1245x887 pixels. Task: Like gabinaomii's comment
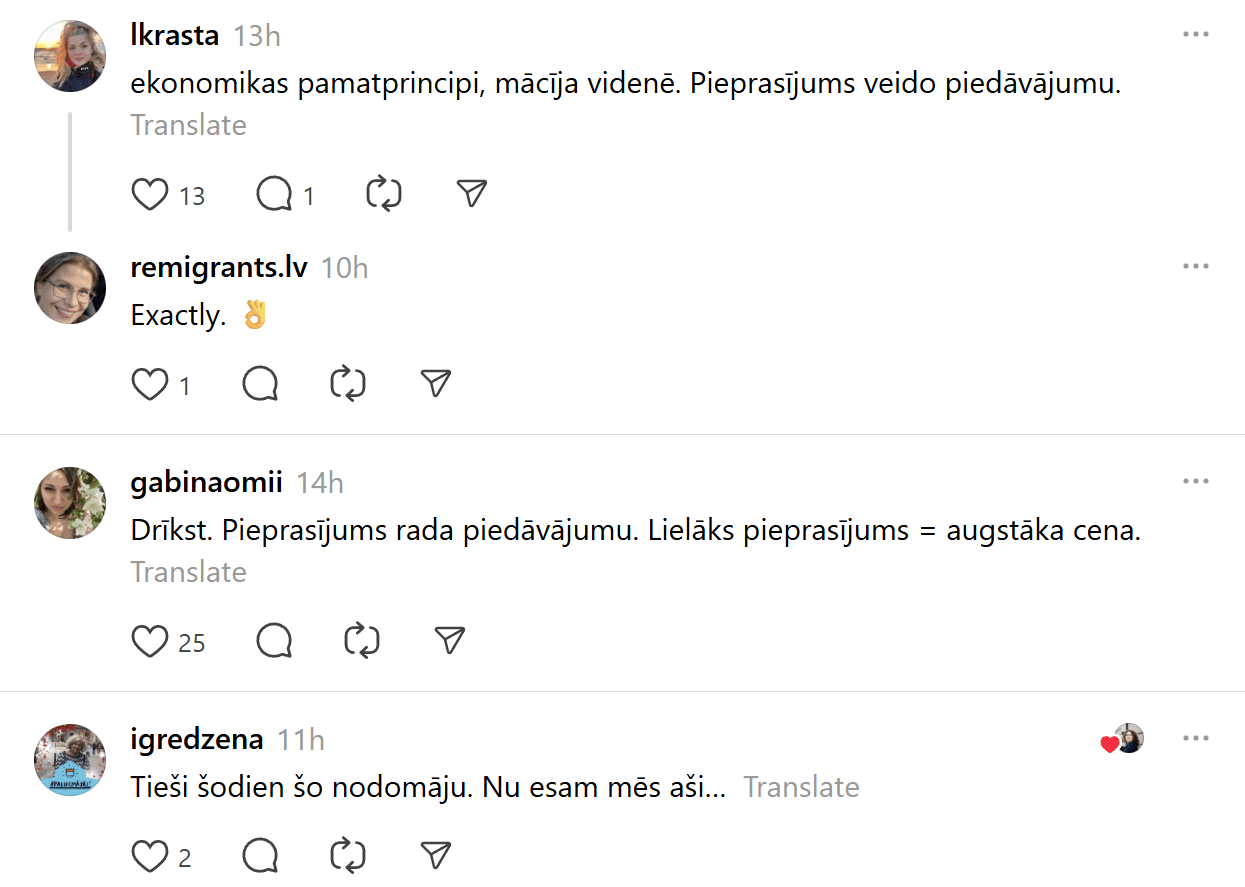pyautogui.click(x=150, y=641)
